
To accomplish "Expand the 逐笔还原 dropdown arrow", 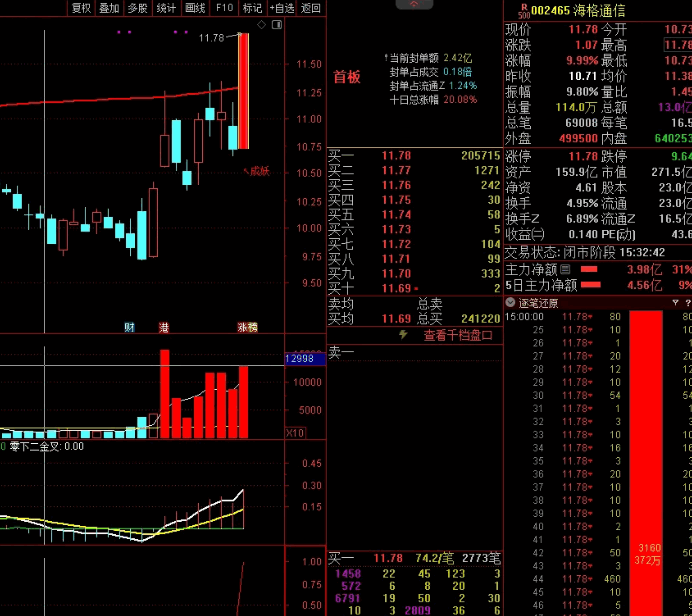I will coord(510,303).
